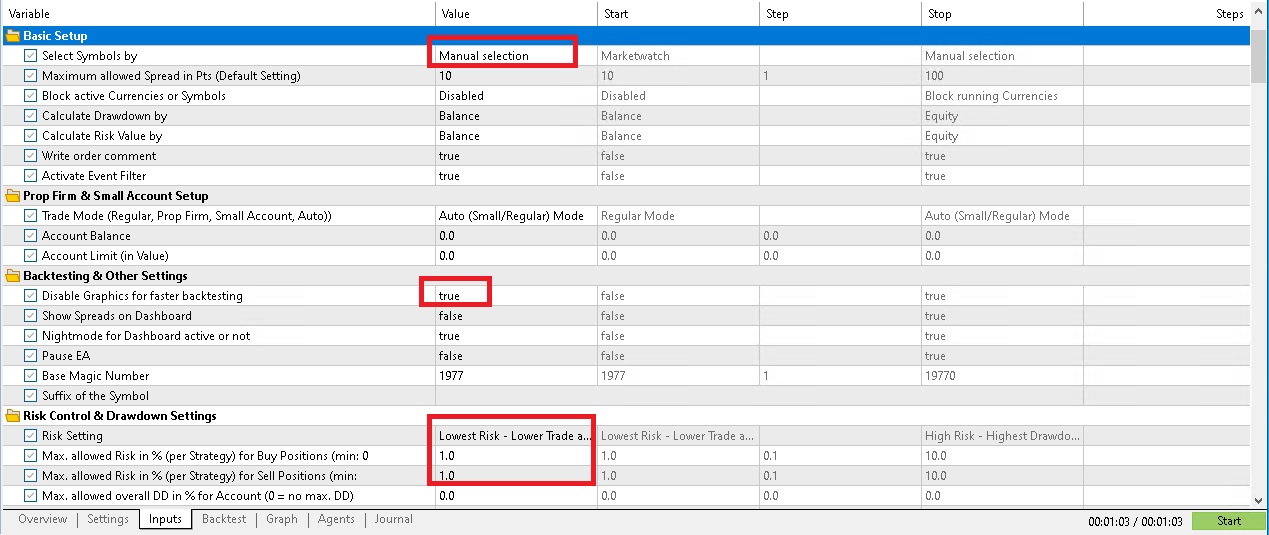The width and height of the screenshot is (1269, 535).
Task: Edit Max. allowed Risk for Buy Positions value
Action: (x=515, y=456)
